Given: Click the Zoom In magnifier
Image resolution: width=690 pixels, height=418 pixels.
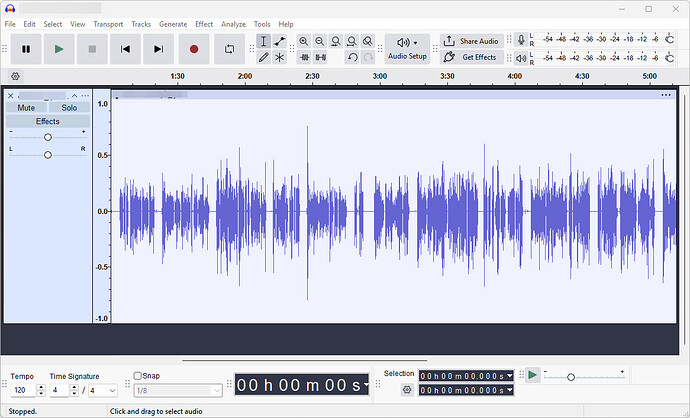Looking at the screenshot, I should point(304,41).
